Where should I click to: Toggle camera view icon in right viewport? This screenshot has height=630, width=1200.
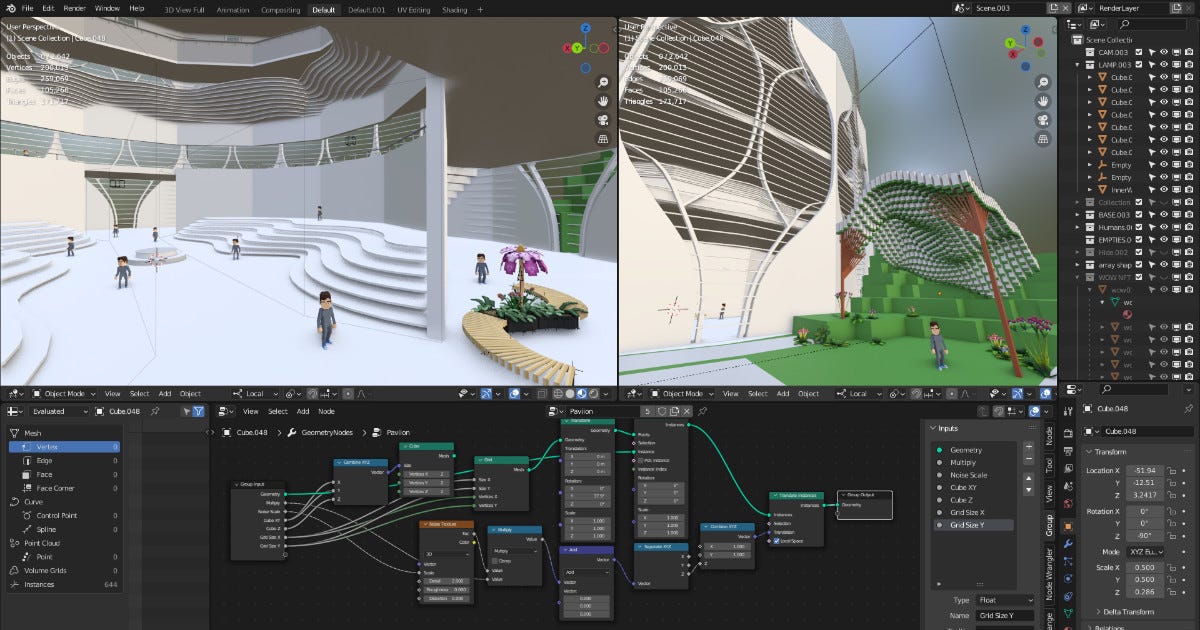pos(1043,120)
